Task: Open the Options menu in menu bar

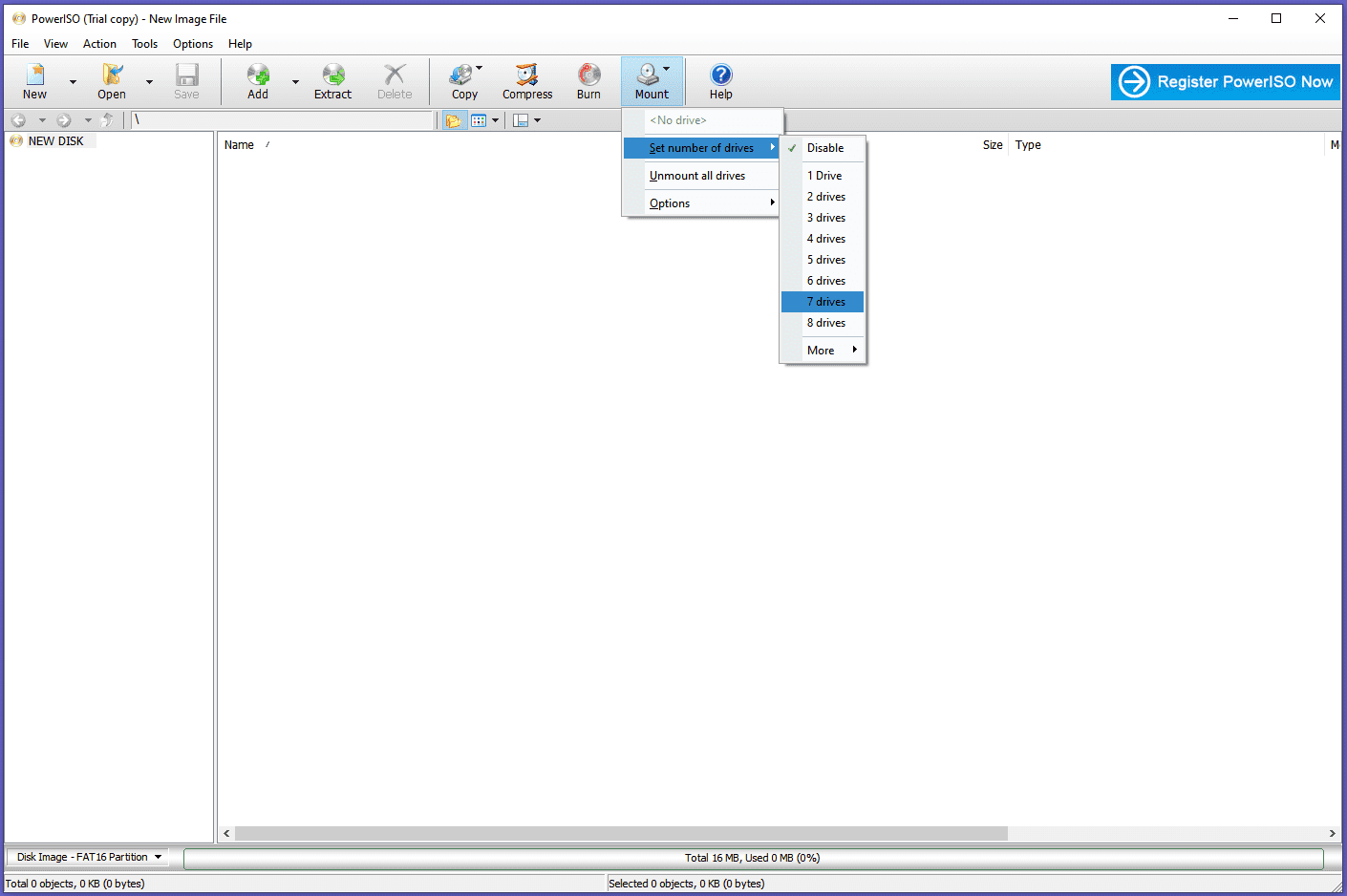Action: (x=193, y=44)
